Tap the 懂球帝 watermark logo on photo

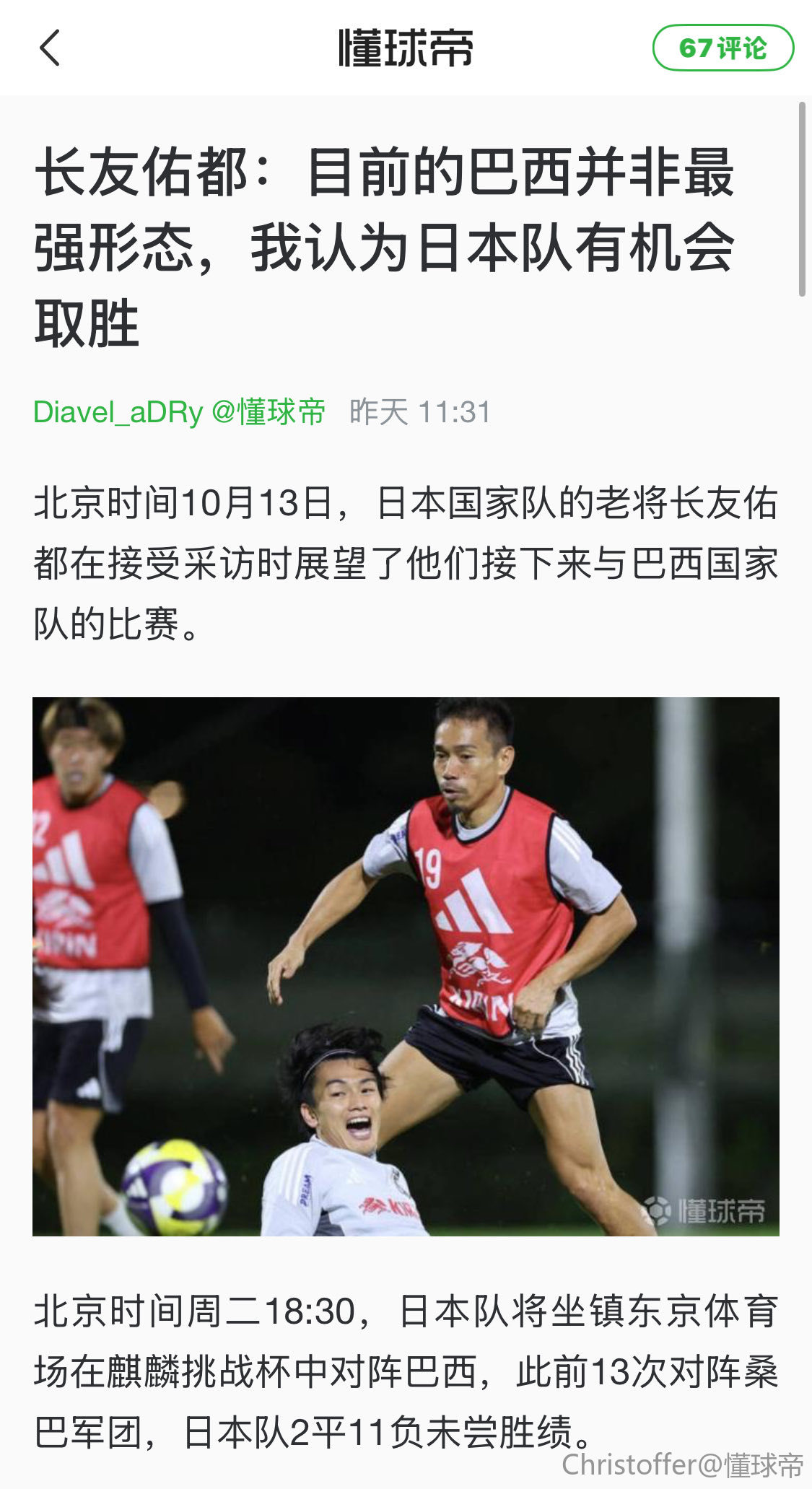(x=704, y=1210)
